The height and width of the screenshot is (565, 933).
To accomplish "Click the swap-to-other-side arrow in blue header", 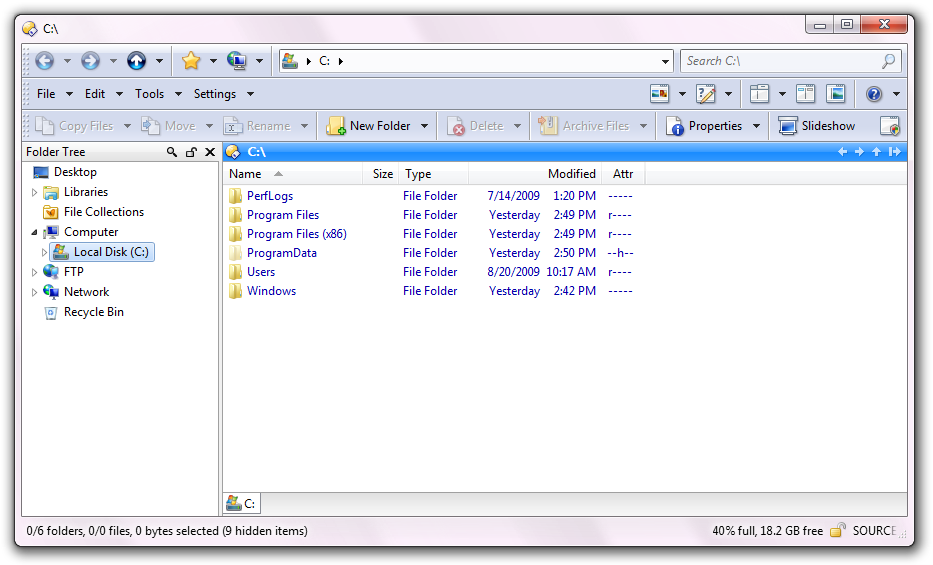I will 894,152.
